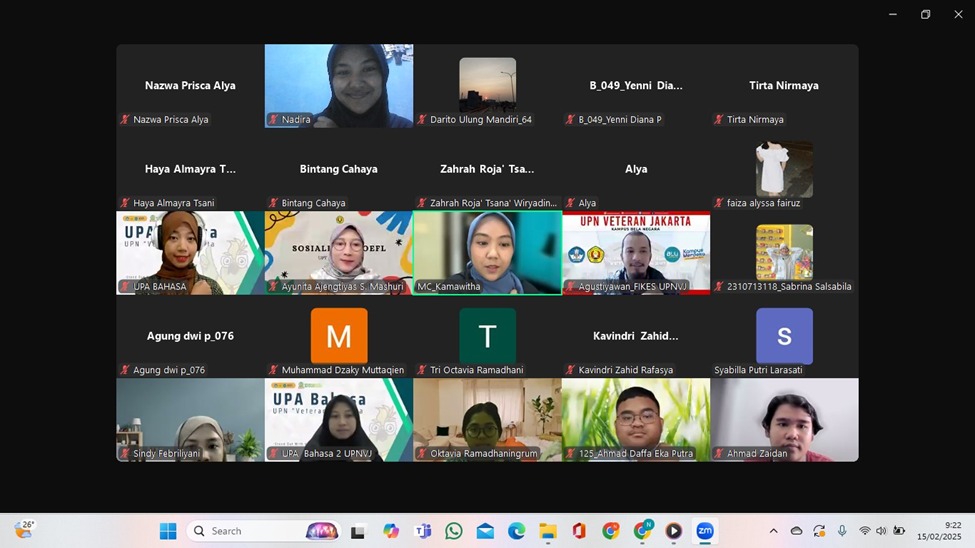Click muted mic icon beside Sindy Febriliyani
This screenshot has height=548, width=975.
coord(125,454)
